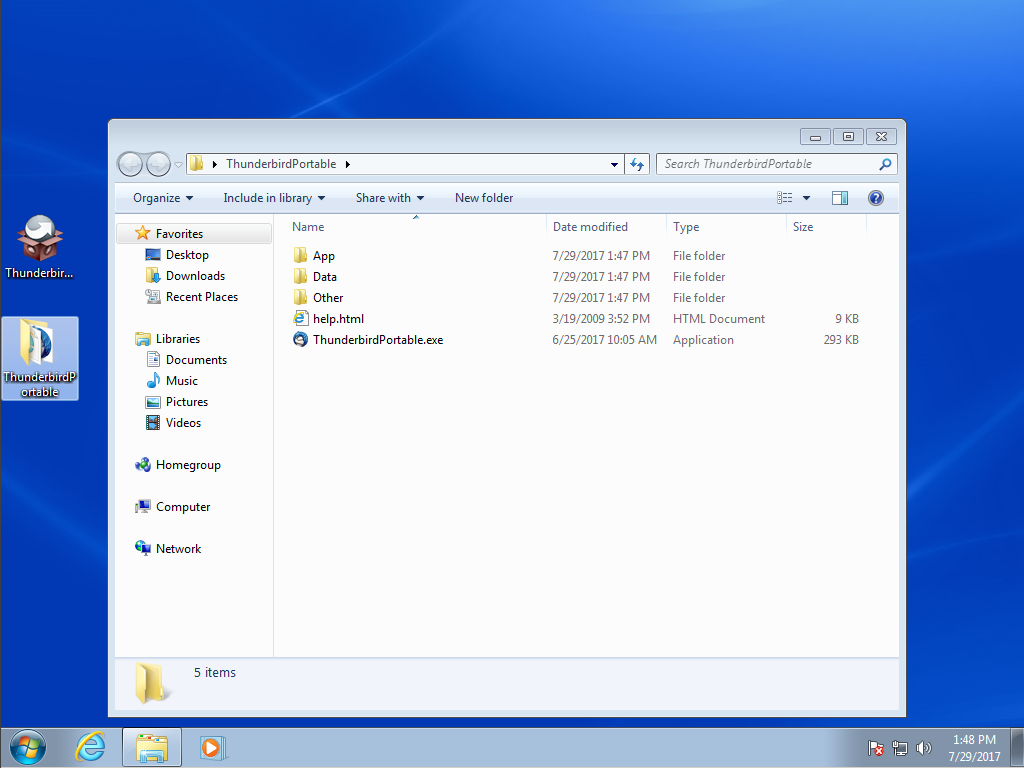Launch Windows Media Player from taskbar

(x=212, y=746)
